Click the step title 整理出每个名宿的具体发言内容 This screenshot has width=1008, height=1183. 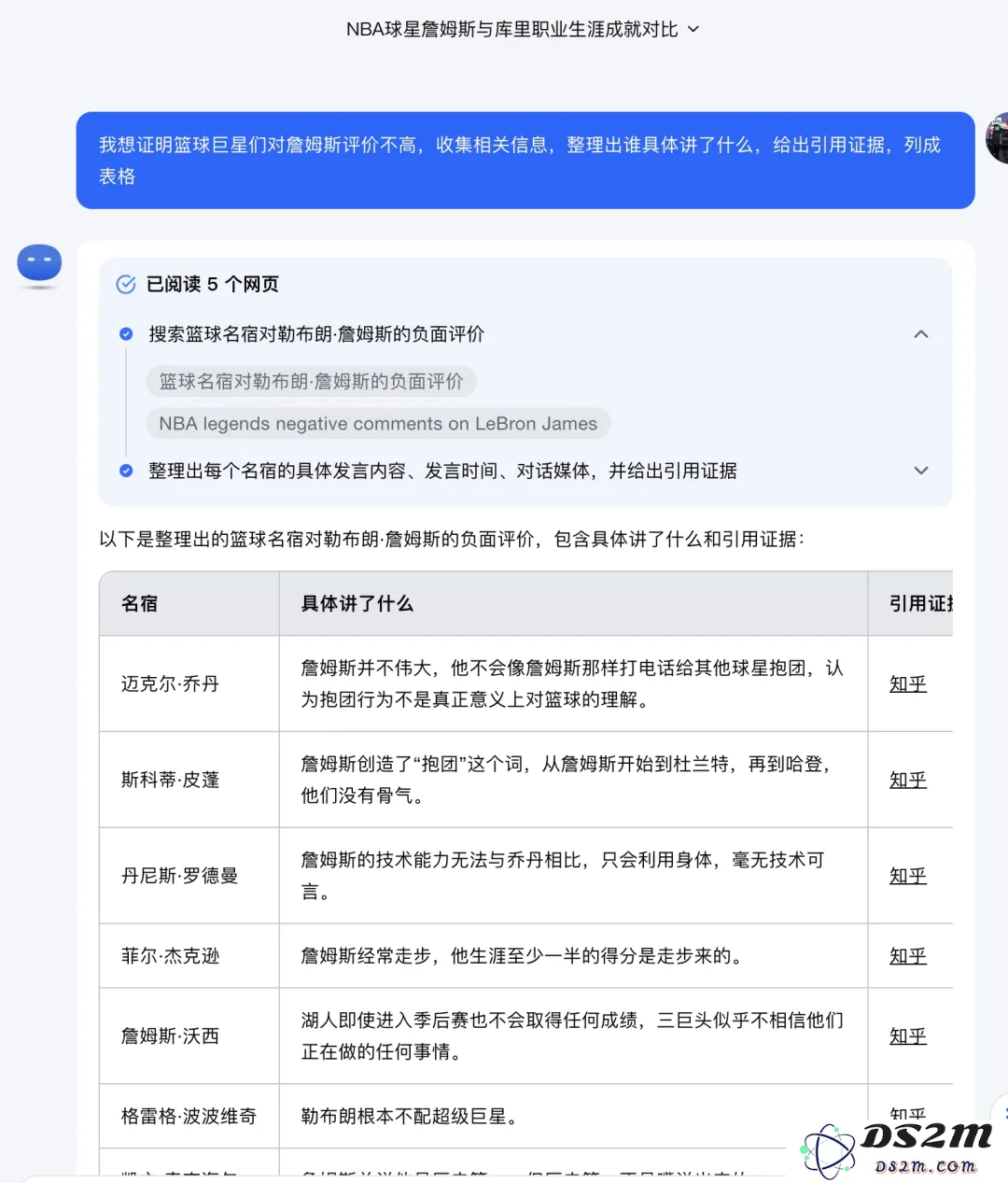coord(442,471)
